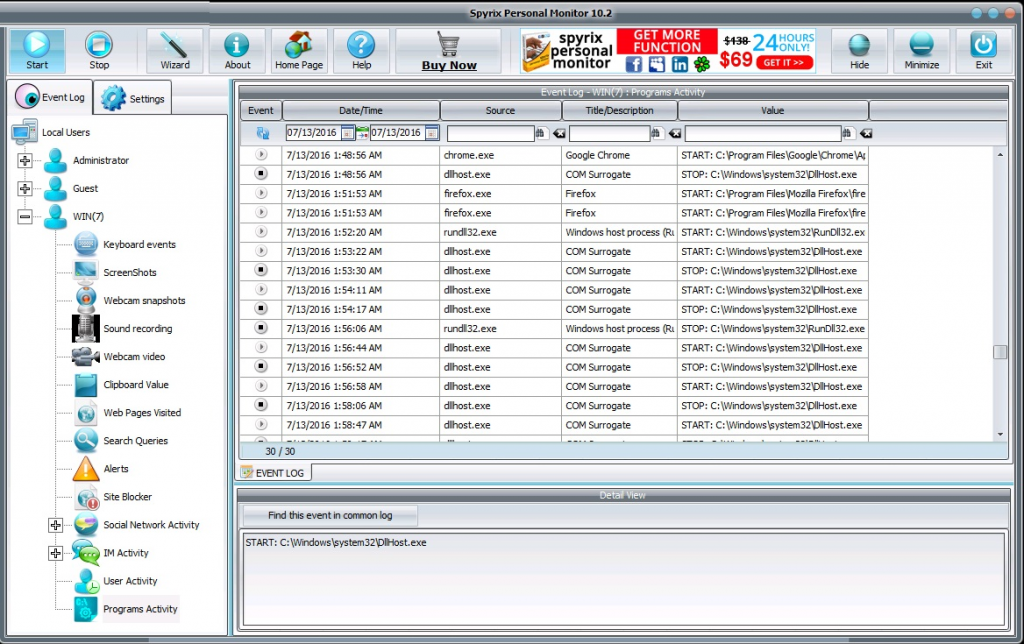Hide the program using Hide button
The image size is (1024, 644).
[859, 50]
